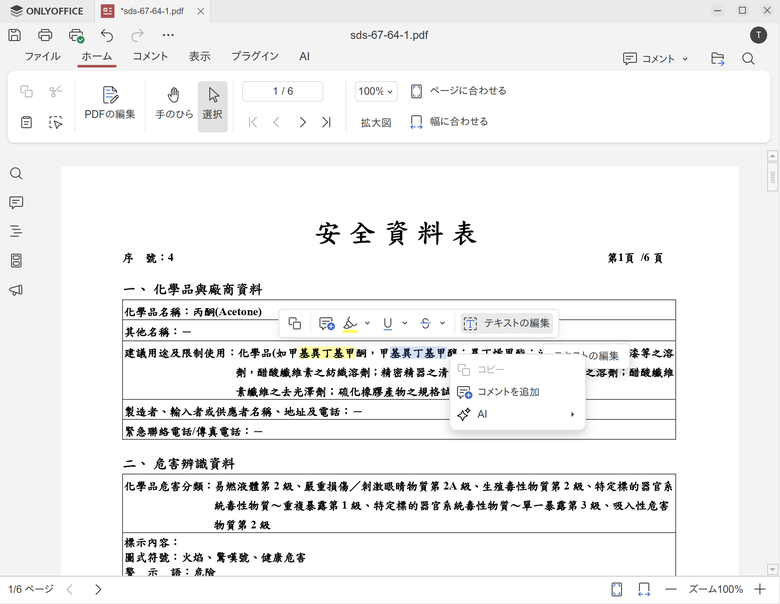This screenshot has height=604, width=780.
Task: Click the scrollbar down arrow
Action: 772,569
